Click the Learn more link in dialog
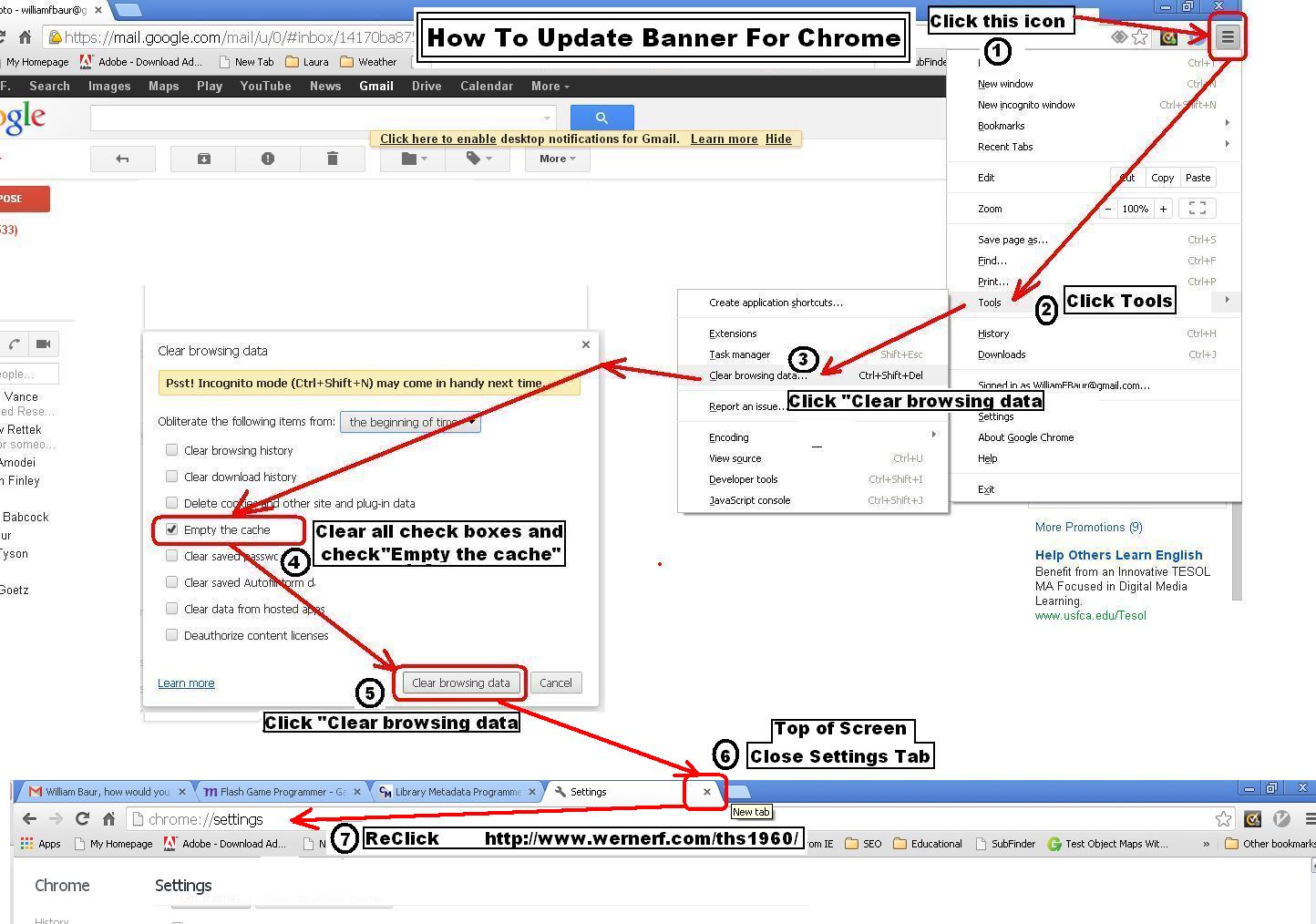The height and width of the screenshot is (924, 1316). [186, 683]
